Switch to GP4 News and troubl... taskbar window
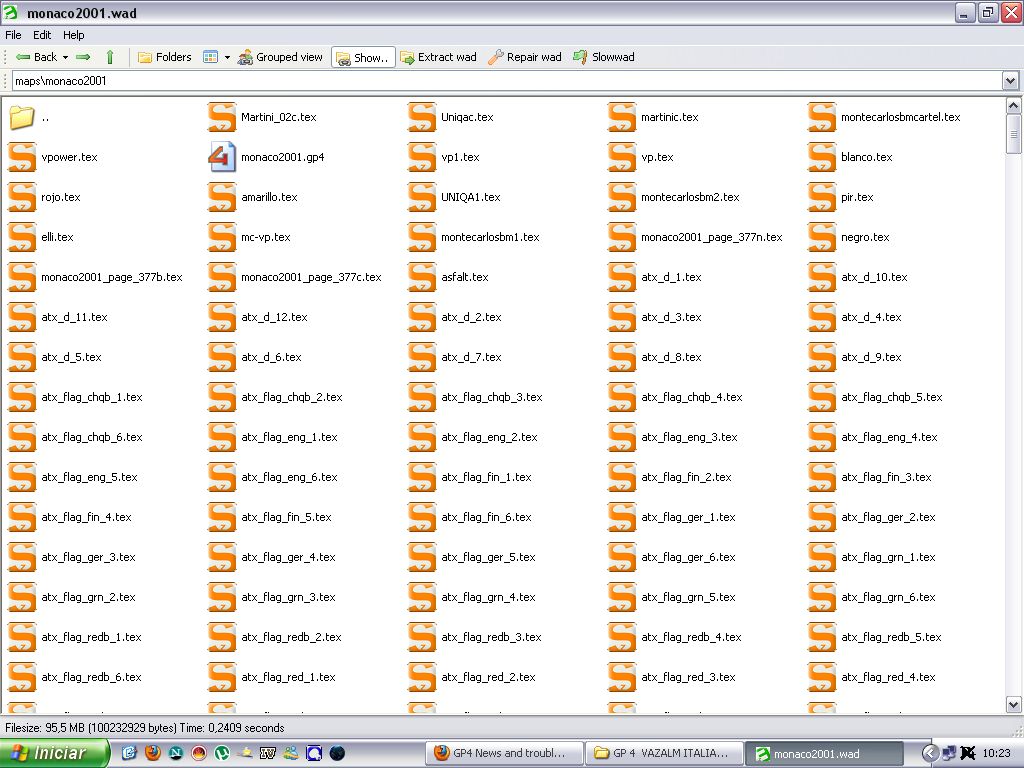This screenshot has height=768, width=1024. (x=504, y=753)
